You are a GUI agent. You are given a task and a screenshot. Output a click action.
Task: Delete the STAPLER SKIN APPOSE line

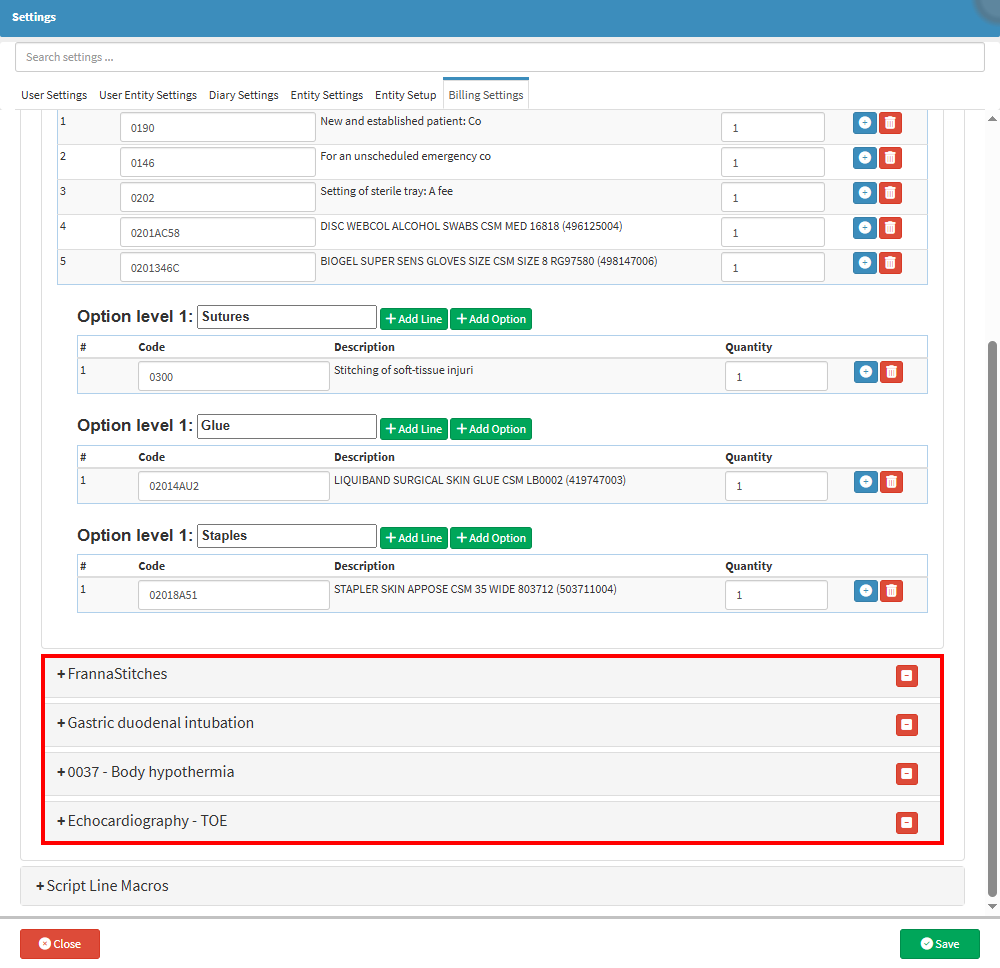tap(891, 591)
